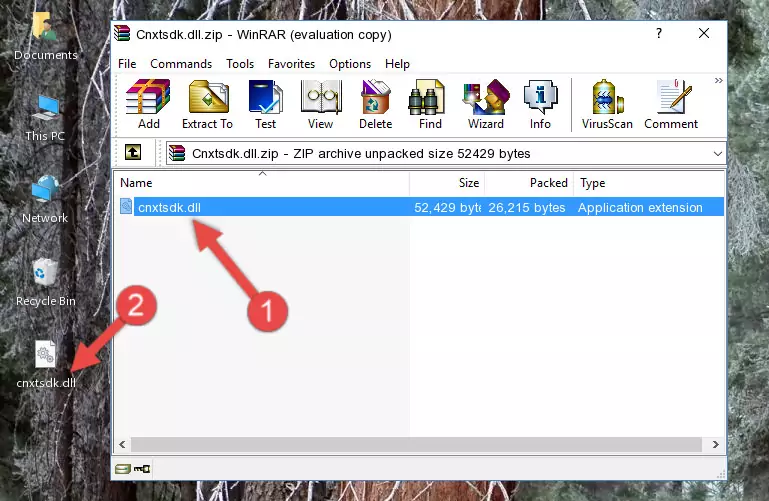This screenshot has width=769, height=501.
Task: Click the WinRAR title bar icon
Action: [122, 34]
